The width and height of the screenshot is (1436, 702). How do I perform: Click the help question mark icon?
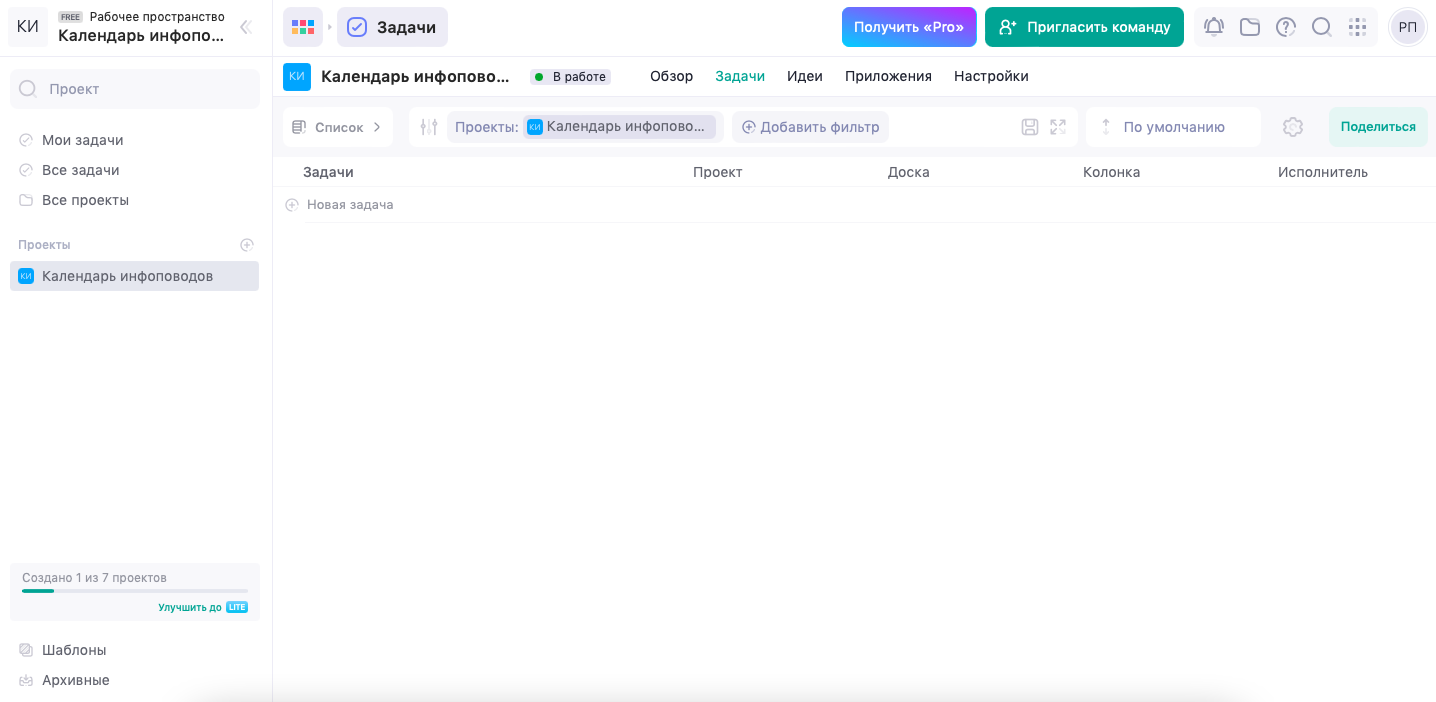pos(1286,27)
